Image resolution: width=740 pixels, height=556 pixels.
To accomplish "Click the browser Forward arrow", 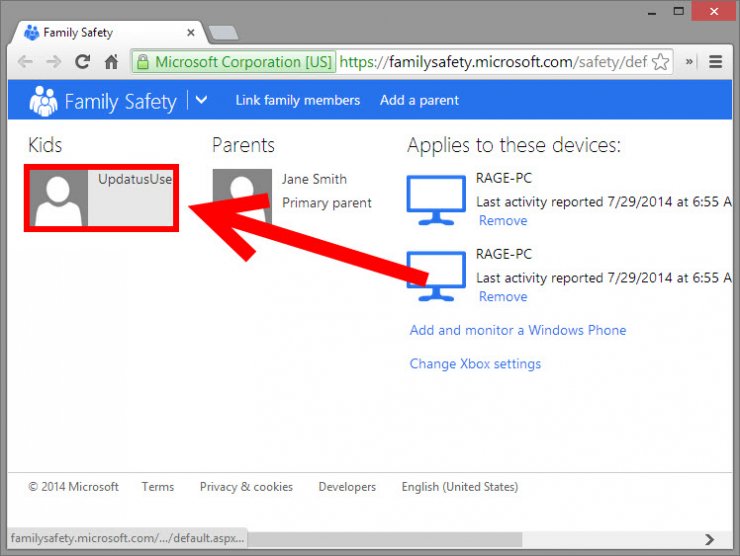I will [53, 62].
